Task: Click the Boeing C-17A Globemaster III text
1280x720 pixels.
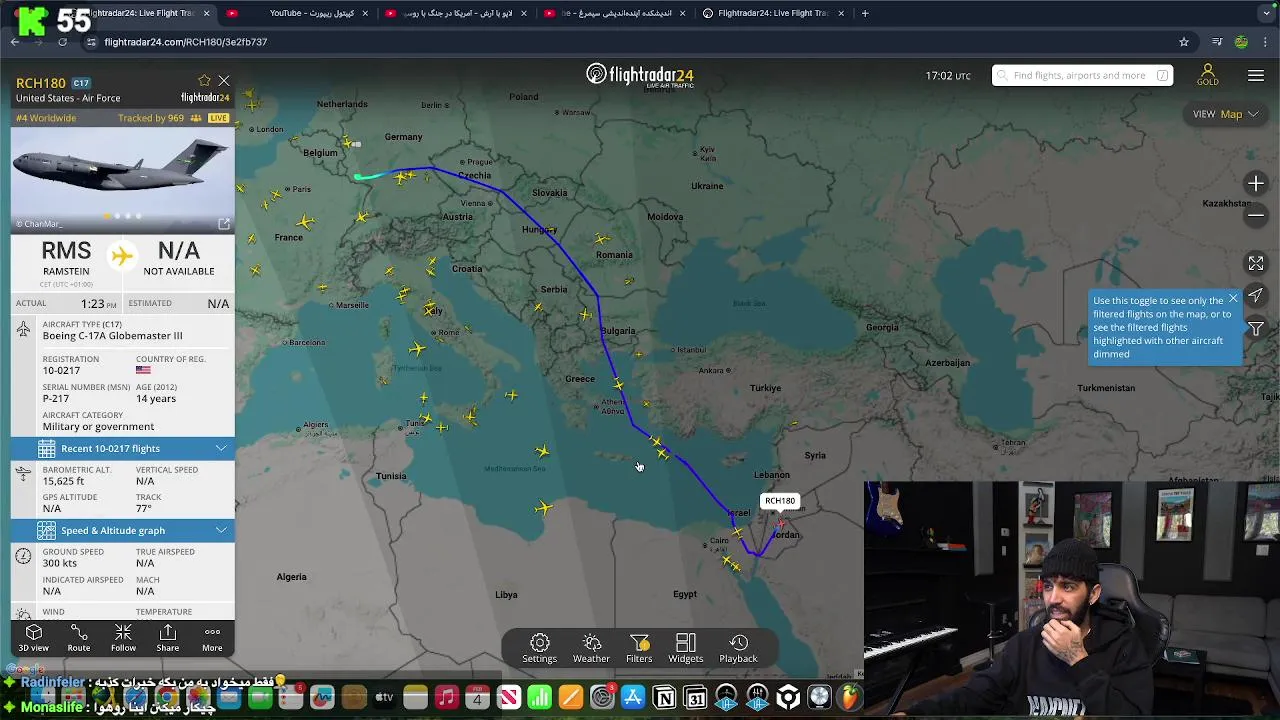Action: point(112,336)
